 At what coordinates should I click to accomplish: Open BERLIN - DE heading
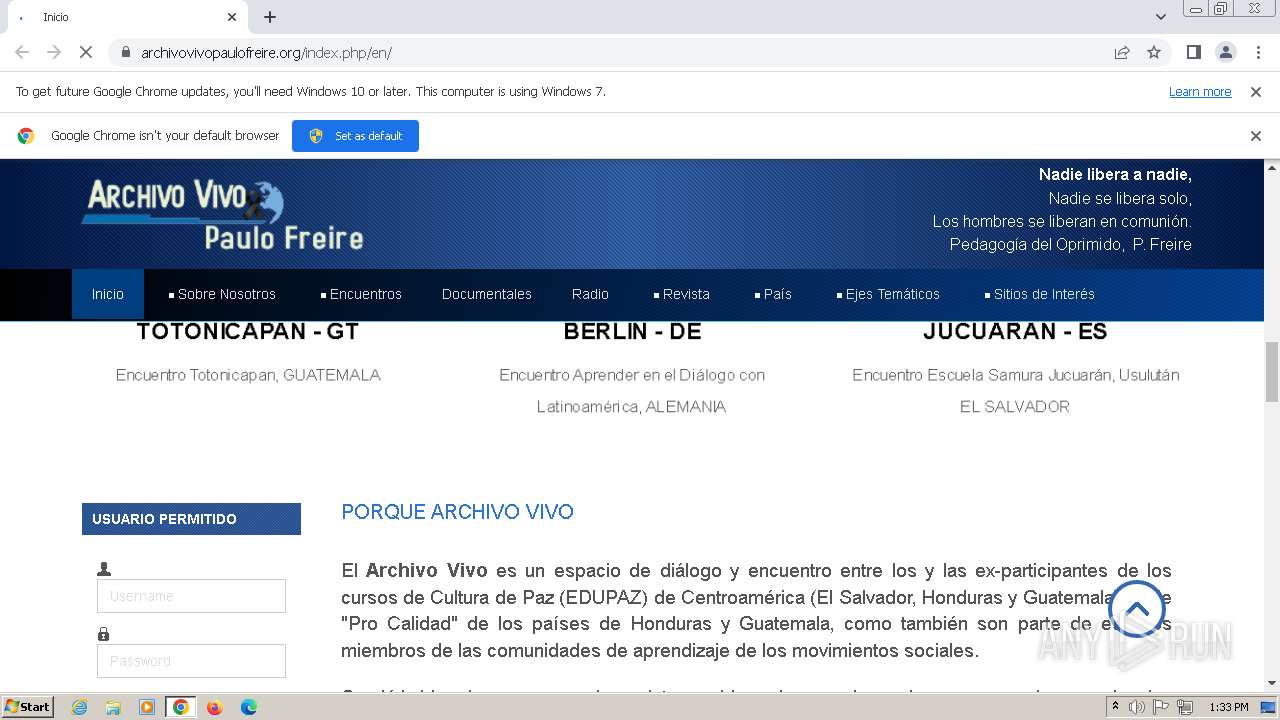(x=632, y=331)
